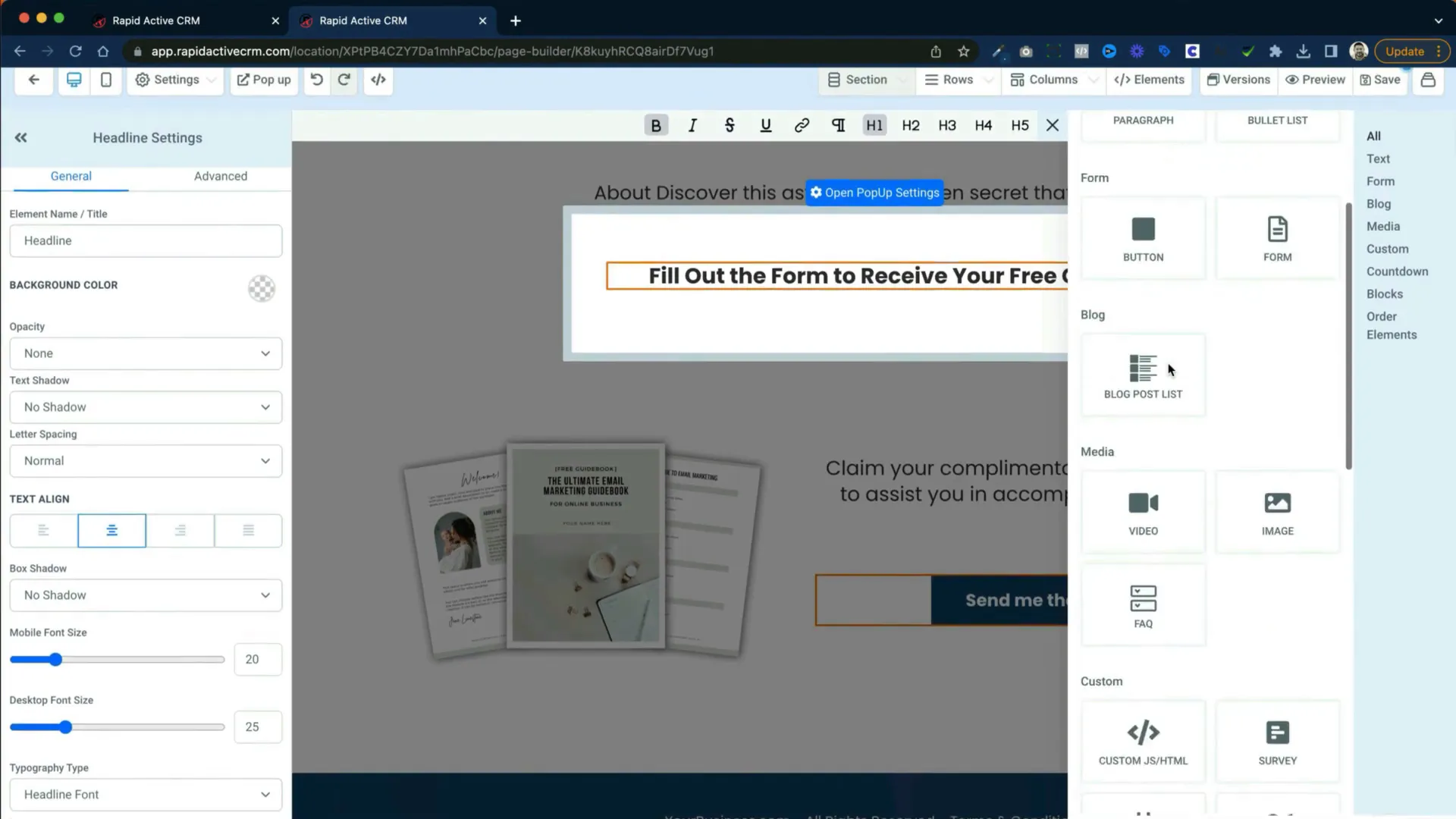Click the Desktop Font Size slider

tap(117, 727)
